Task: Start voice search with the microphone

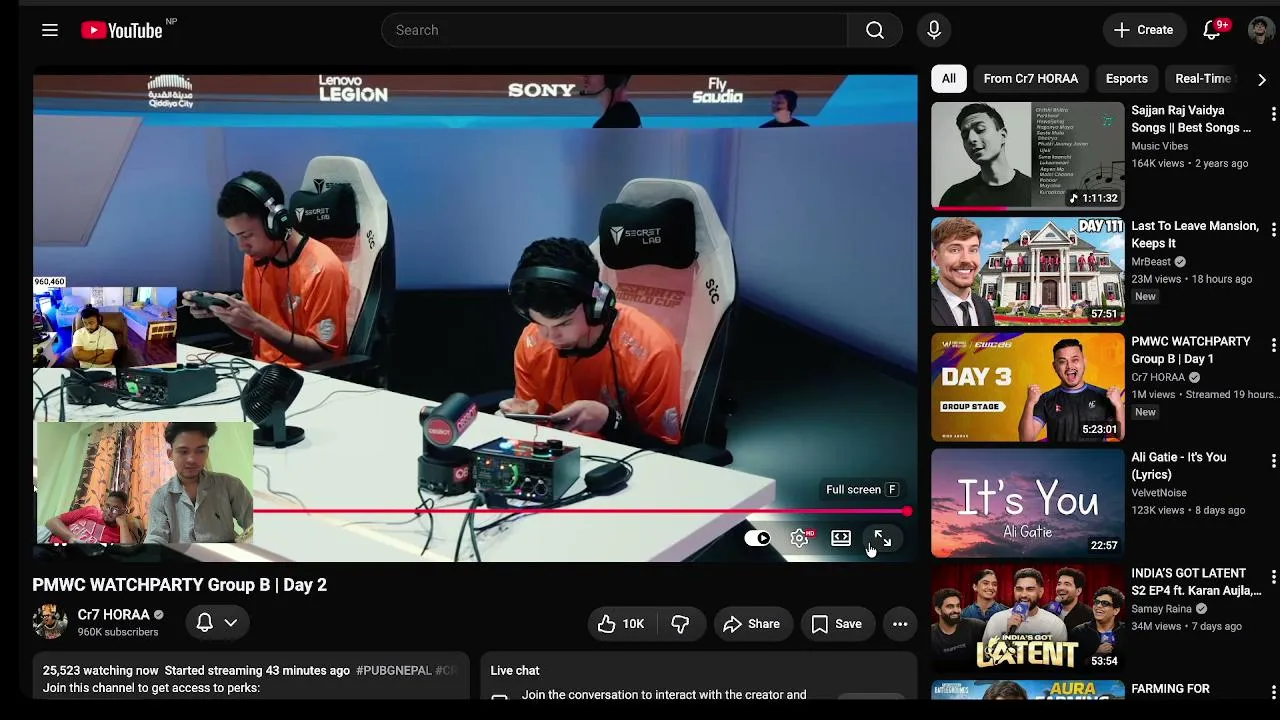Action: 934,30
